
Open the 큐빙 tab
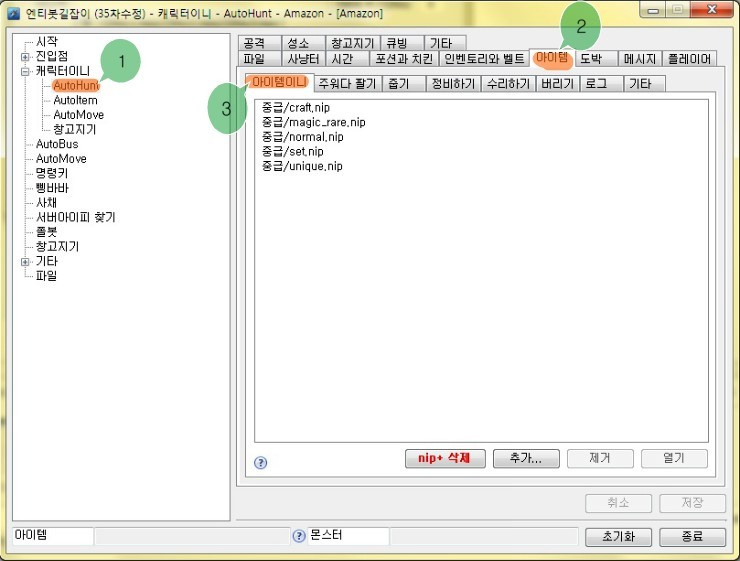pyautogui.click(x=402, y=43)
